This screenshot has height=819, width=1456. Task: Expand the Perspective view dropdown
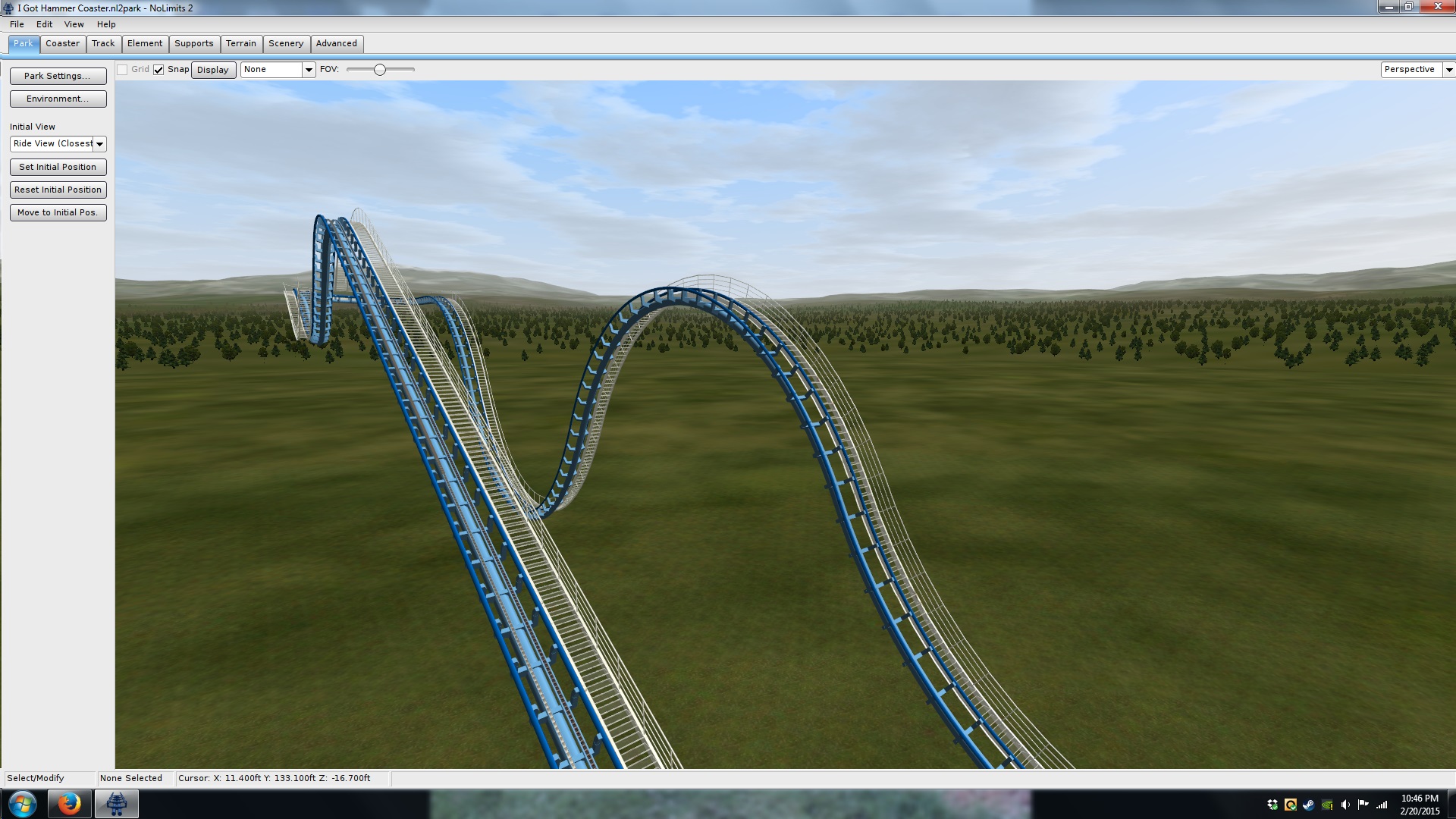tap(1448, 70)
